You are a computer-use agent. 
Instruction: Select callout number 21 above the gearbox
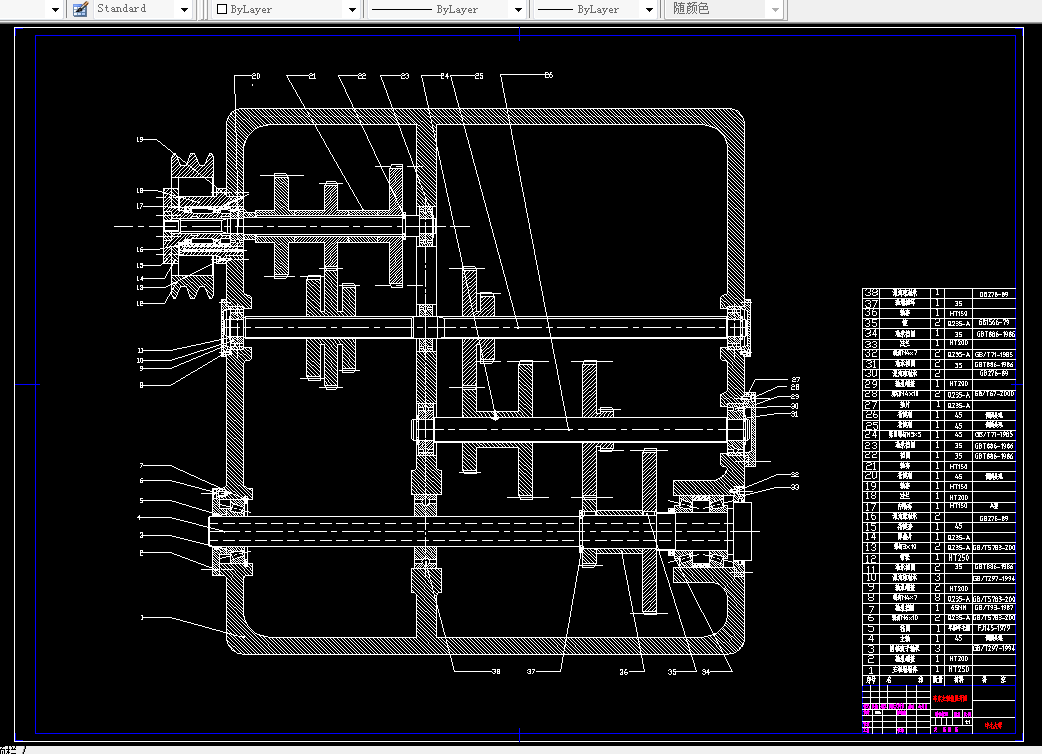click(312, 76)
